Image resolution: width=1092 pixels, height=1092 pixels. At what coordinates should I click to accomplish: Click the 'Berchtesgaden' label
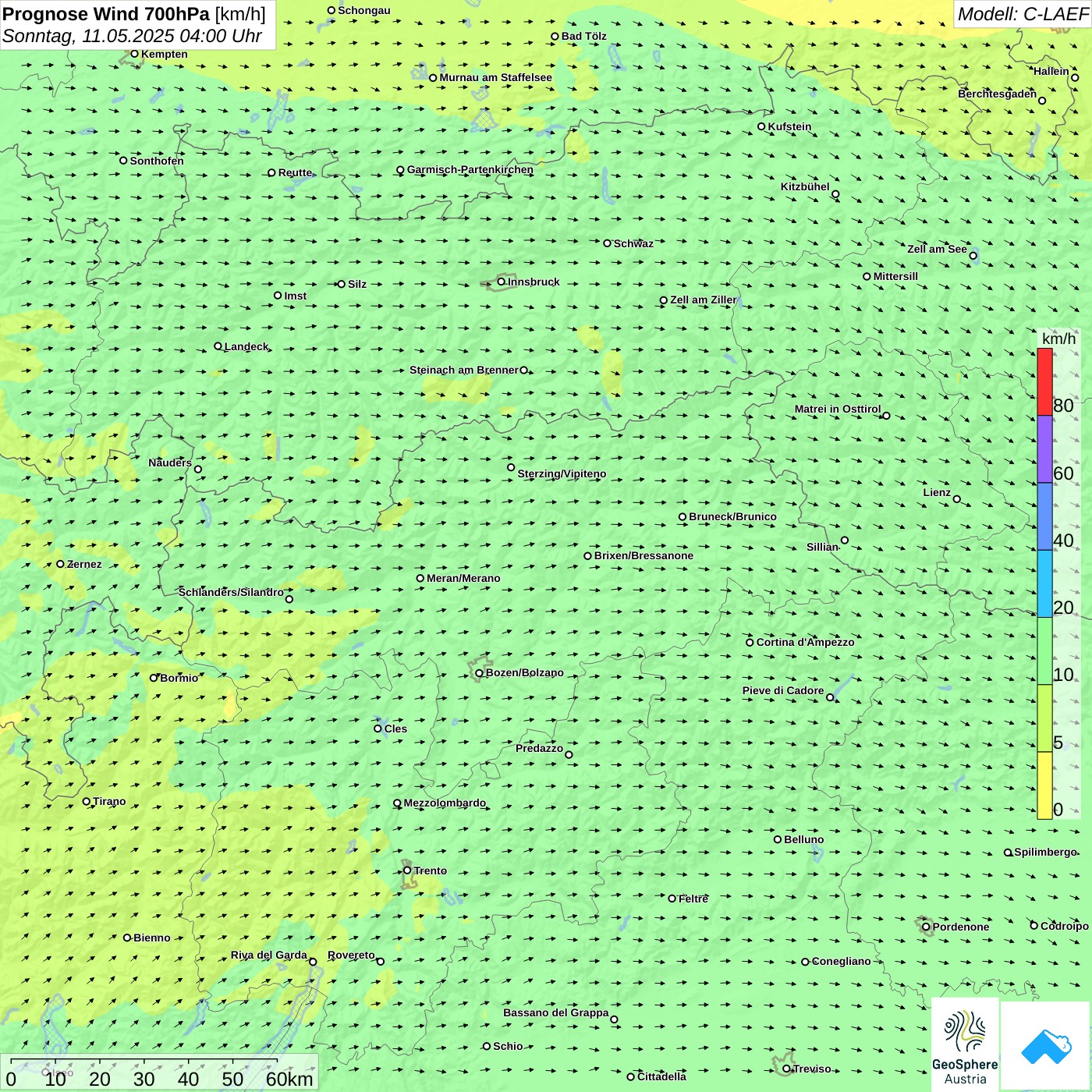coord(998,94)
